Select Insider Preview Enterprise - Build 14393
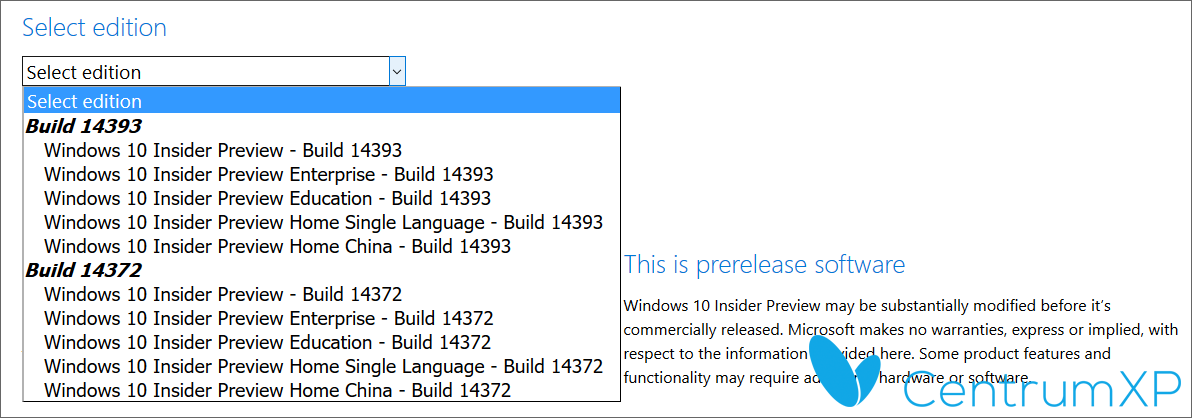Screen dimensions: 1192x418 (322, 174)
